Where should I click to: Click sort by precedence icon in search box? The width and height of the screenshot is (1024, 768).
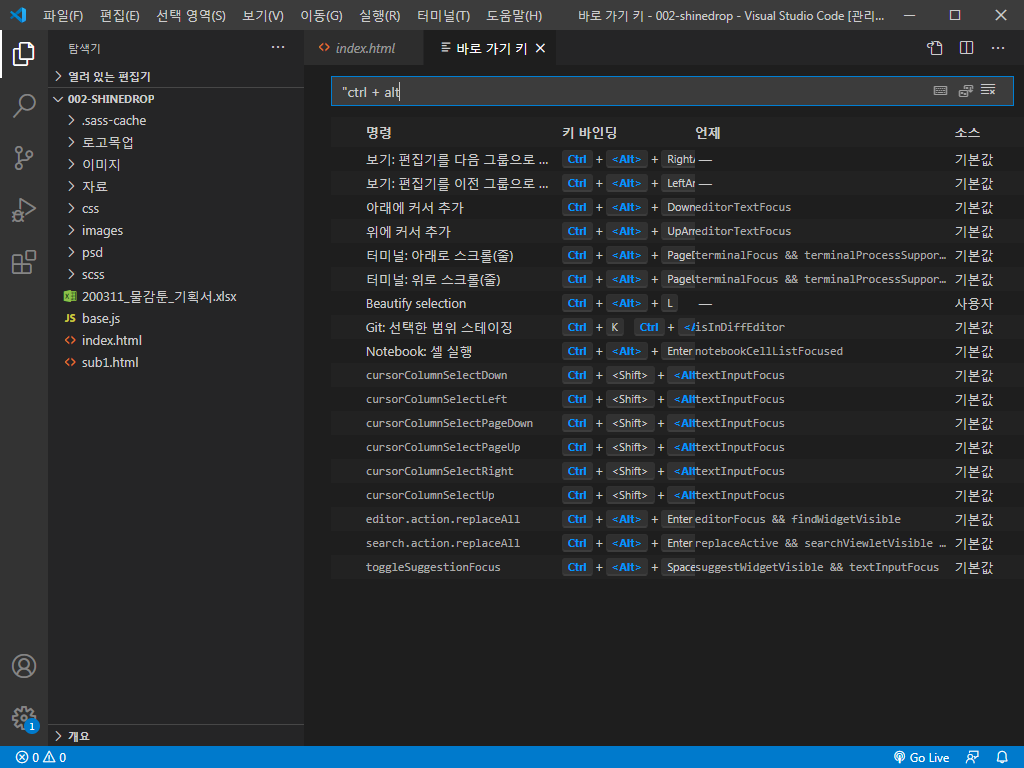[965, 91]
